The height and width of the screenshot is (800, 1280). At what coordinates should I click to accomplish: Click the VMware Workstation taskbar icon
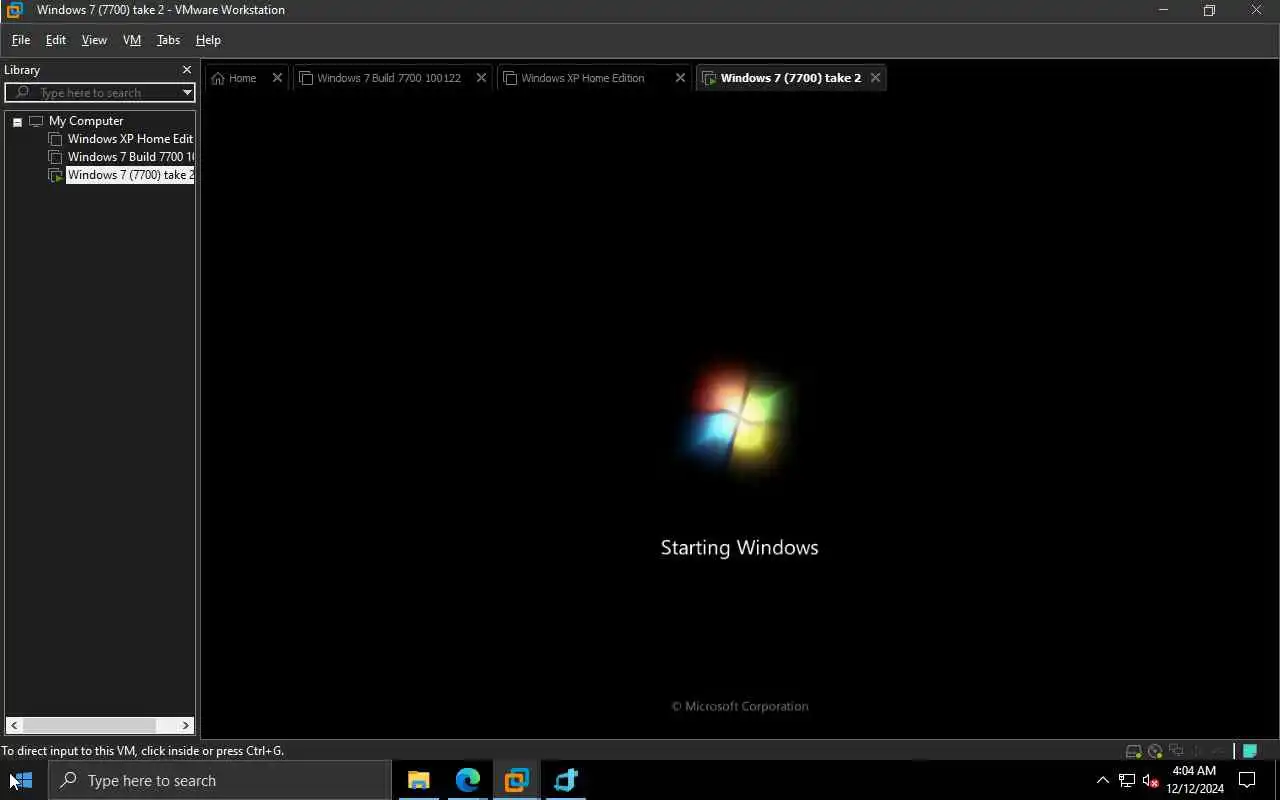pyautogui.click(x=516, y=780)
